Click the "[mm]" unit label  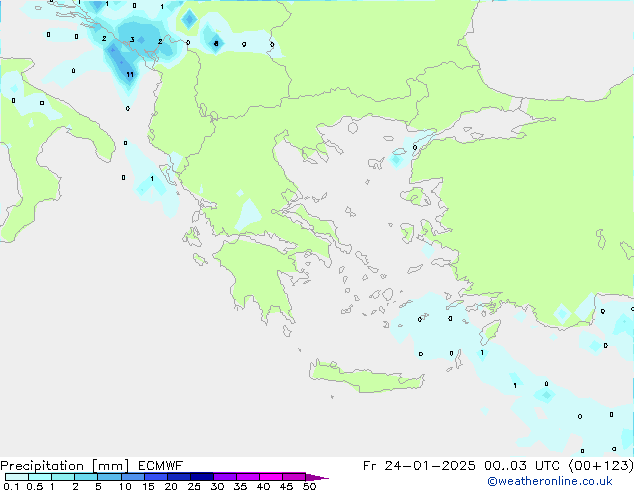click(110, 466)
